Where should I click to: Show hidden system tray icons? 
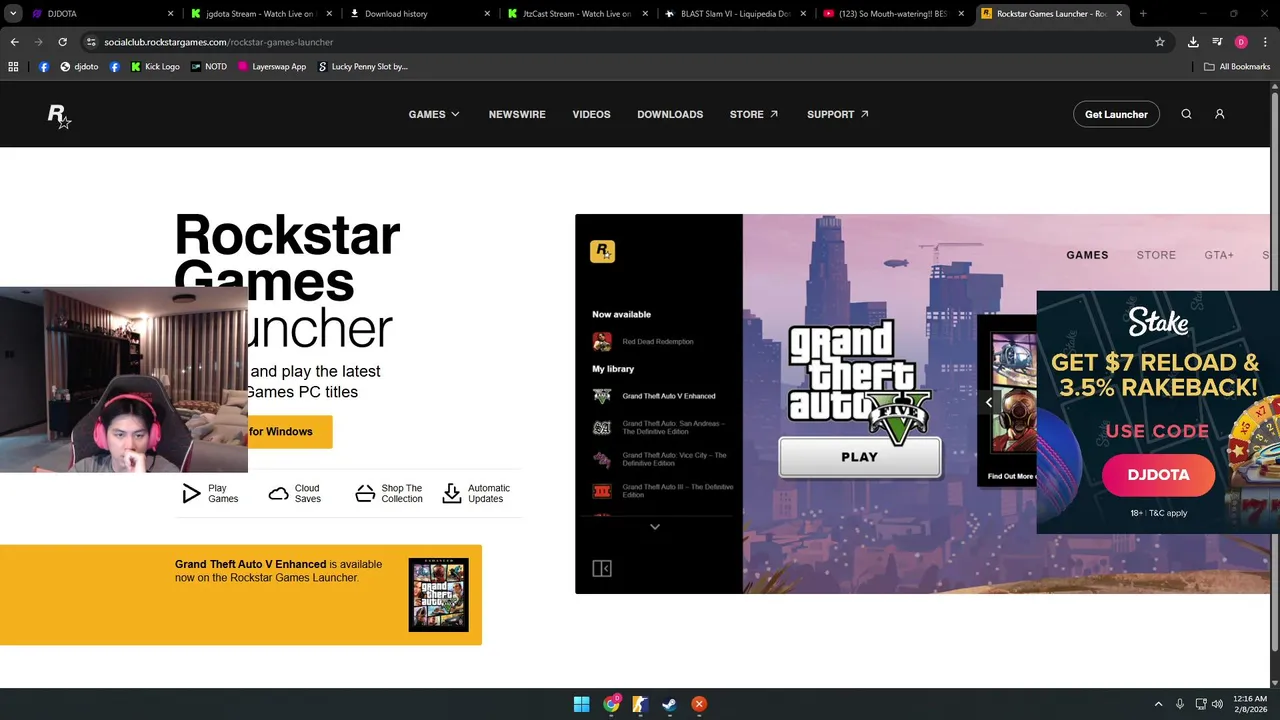coord(1158,704)
